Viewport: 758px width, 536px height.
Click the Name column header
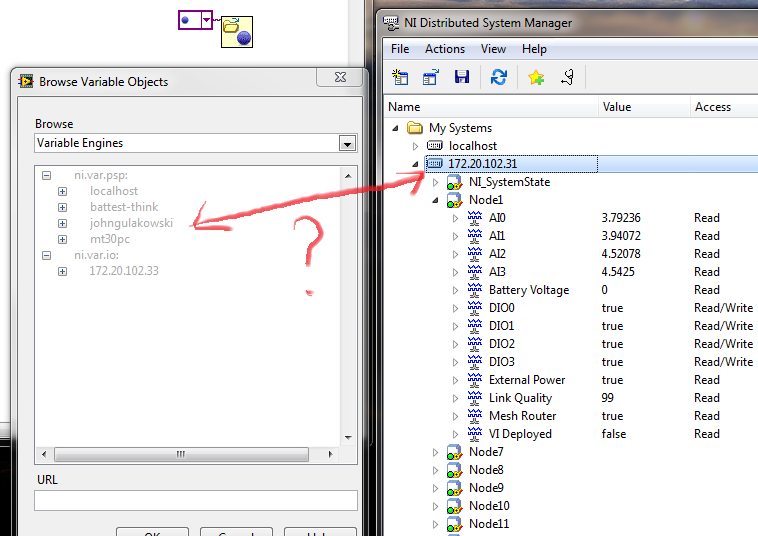[491, 107]
